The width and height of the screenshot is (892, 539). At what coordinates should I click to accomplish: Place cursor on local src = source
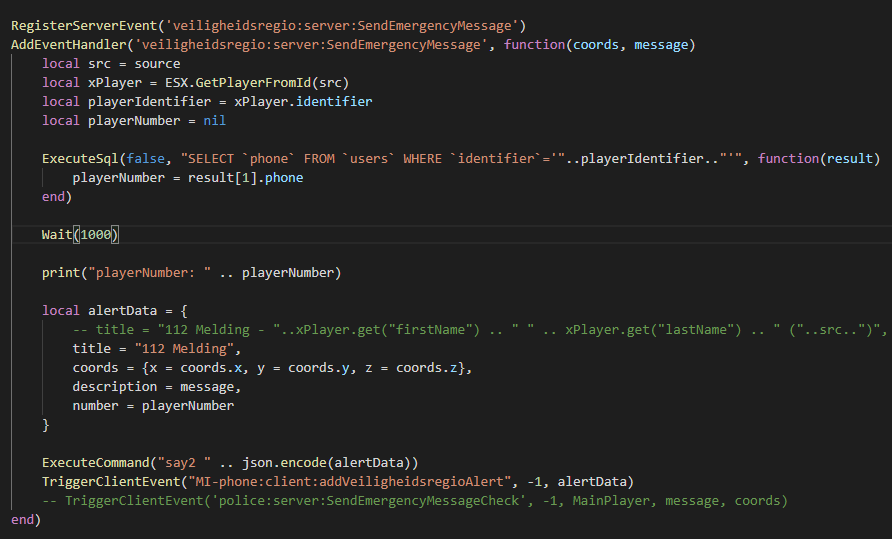coord(111,63)
